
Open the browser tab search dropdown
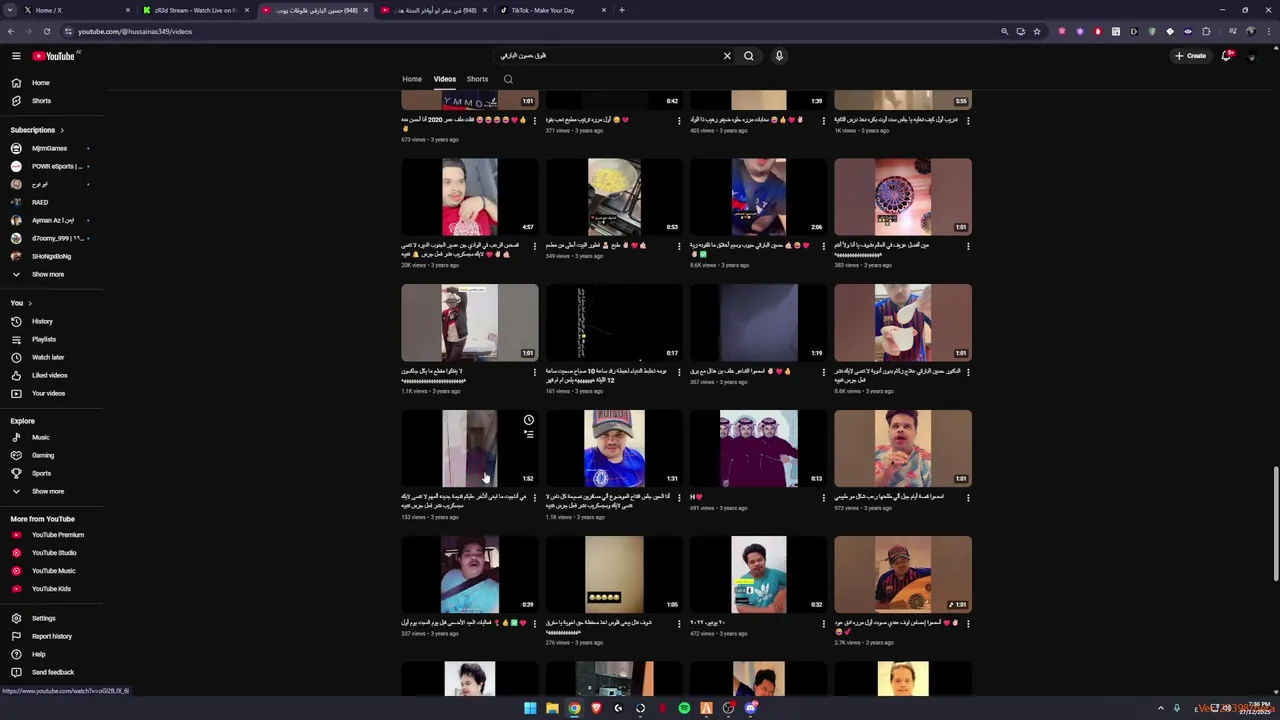(x=11, y=10)
